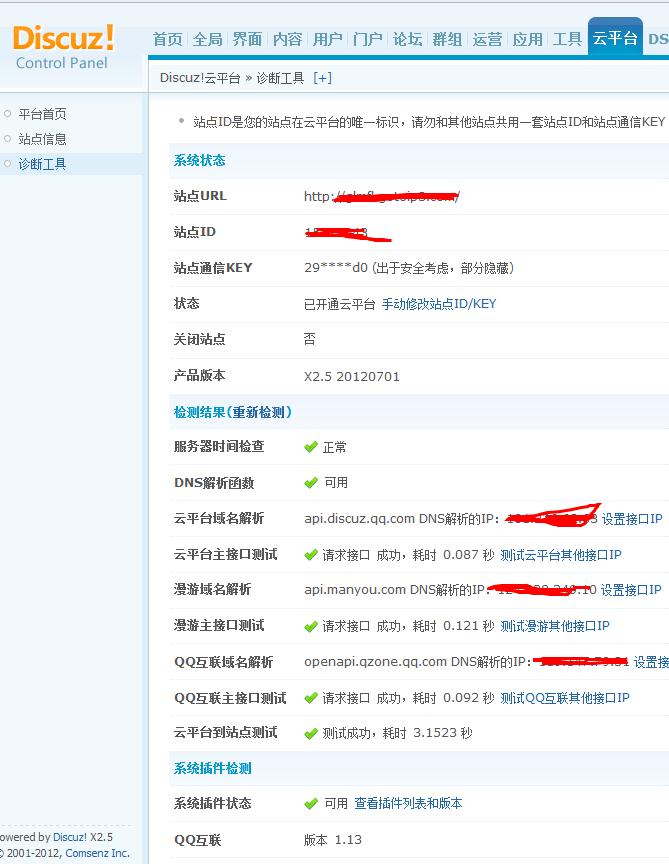
Task: Click the 已开通云平台 status text
Action: tap(339, 304)
